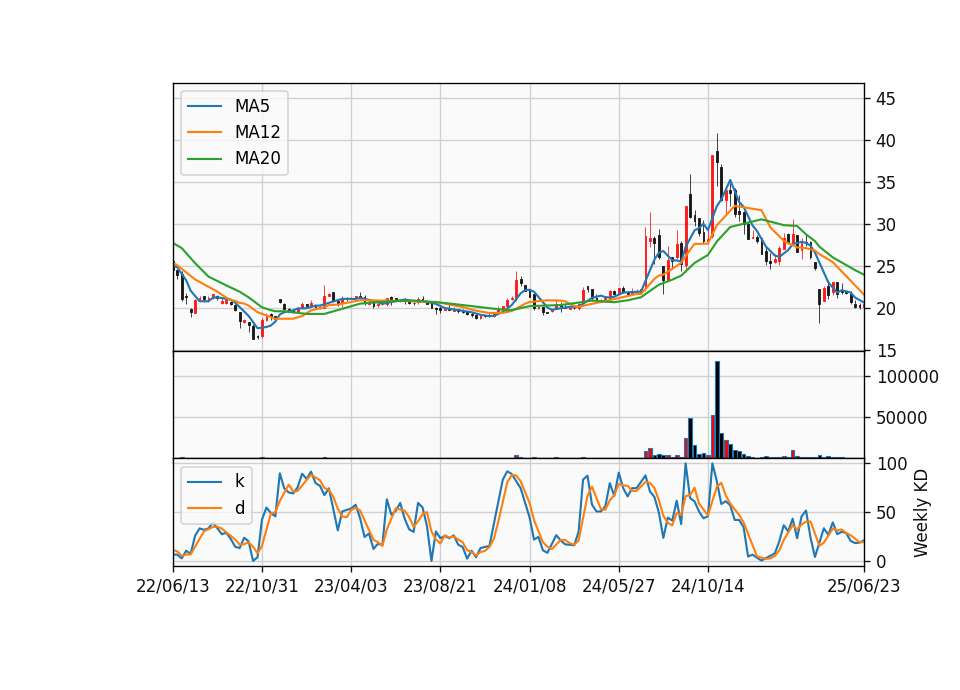Viewport: 960px width, 690px height.
Task: Click the 35 price axis label
Action: coord(886,183)
